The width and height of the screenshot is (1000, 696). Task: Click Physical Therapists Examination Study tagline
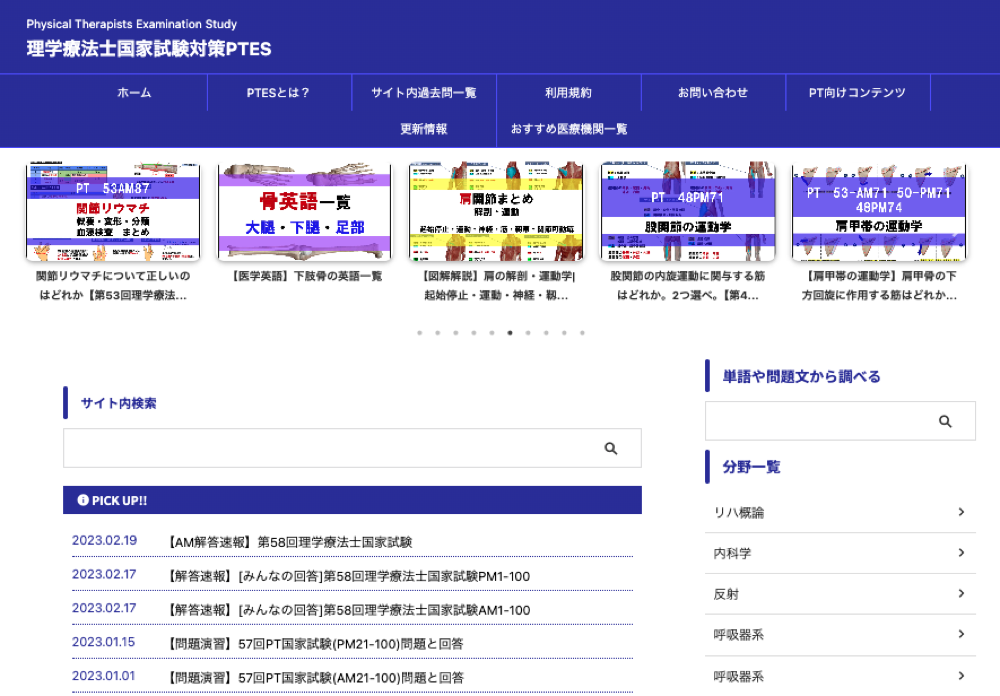tap(131, 24)
